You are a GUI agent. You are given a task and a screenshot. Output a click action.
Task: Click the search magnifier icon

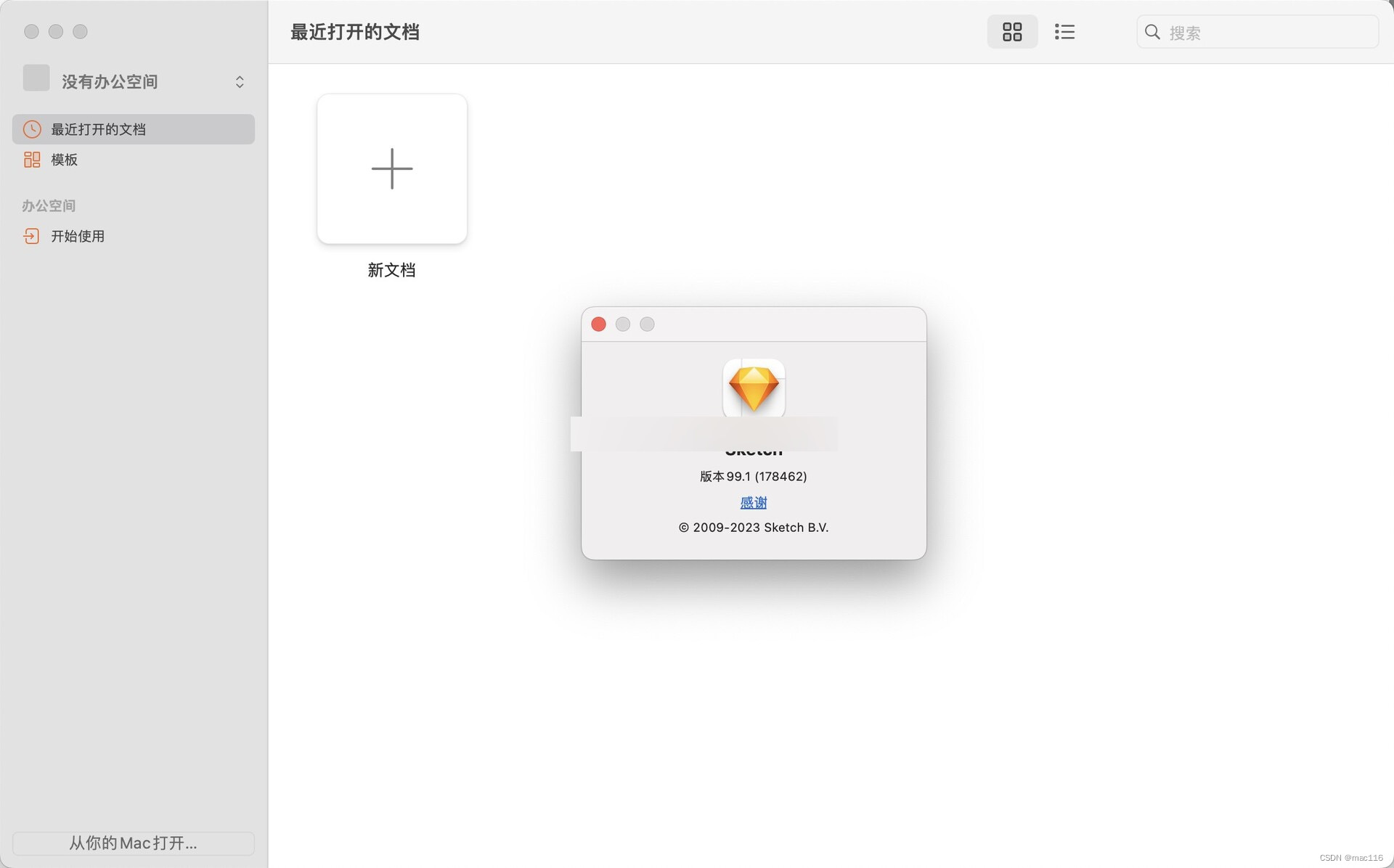[x=1152, y=32]
